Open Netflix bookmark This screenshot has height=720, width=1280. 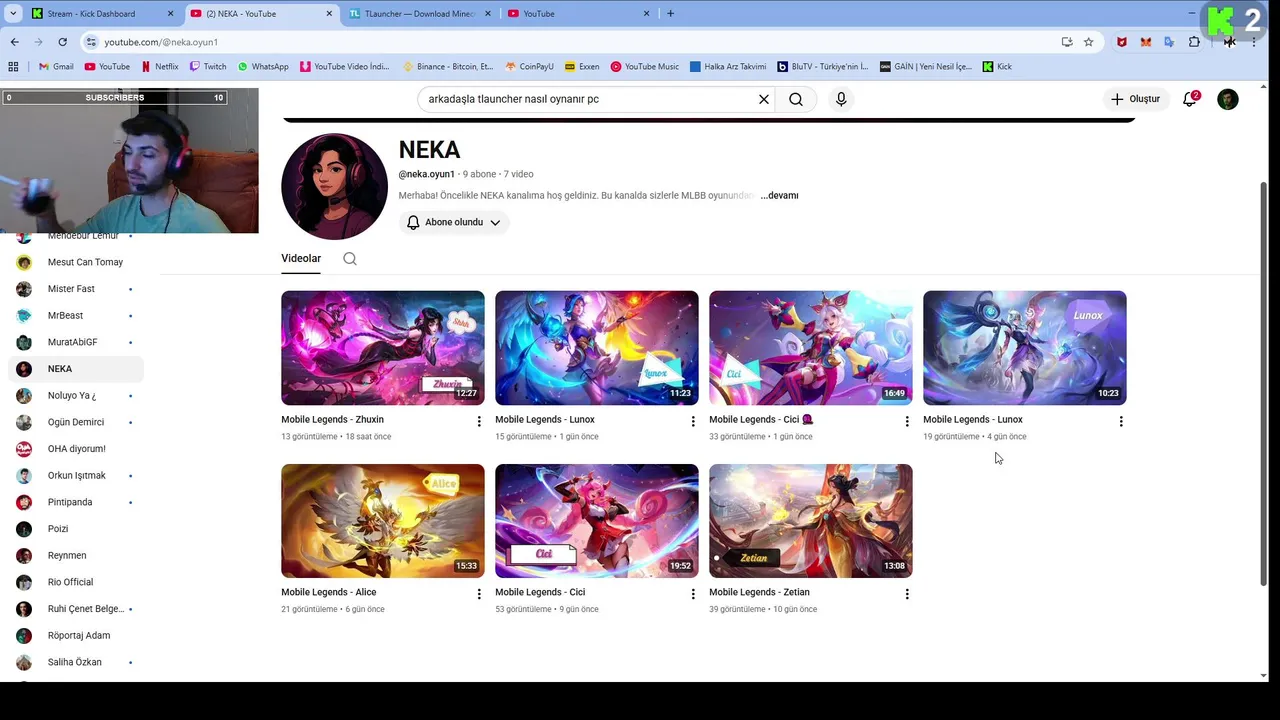[160, 67]
